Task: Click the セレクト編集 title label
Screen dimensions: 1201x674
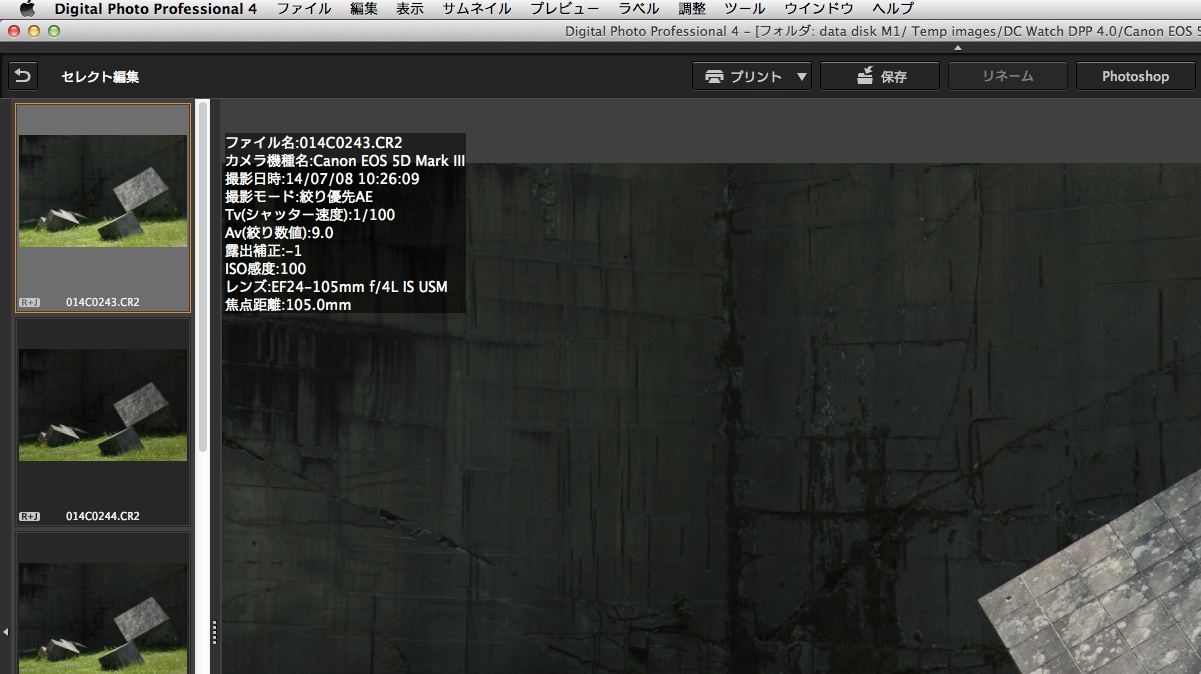Action: coord(100,77)
